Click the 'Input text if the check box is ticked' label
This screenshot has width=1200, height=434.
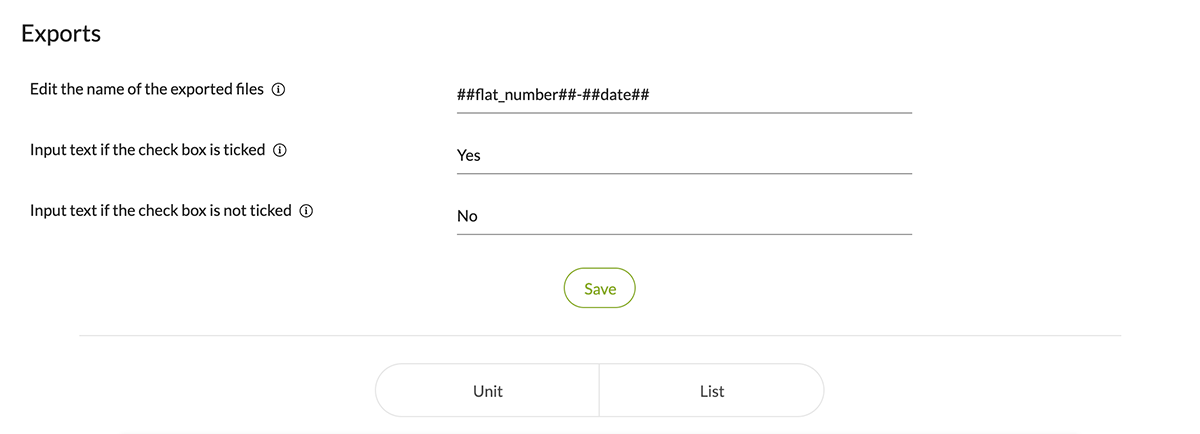[148, 150]
